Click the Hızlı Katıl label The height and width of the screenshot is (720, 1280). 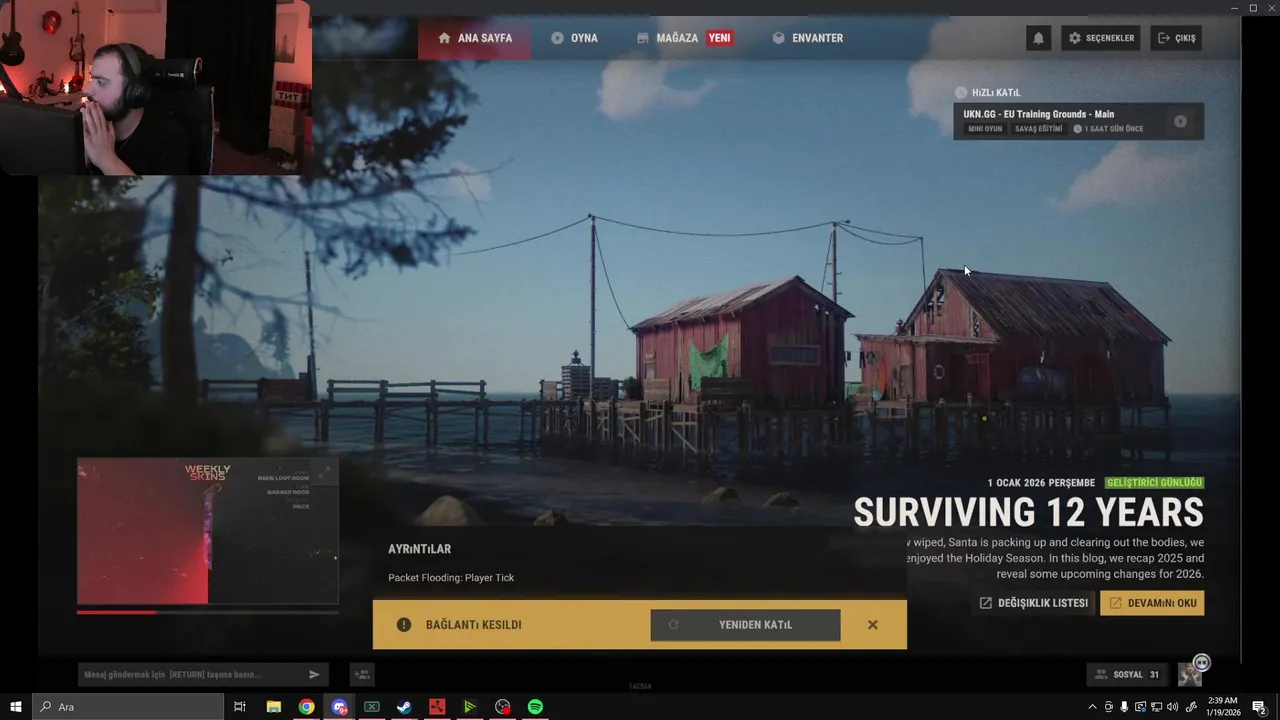pos(995,92)
